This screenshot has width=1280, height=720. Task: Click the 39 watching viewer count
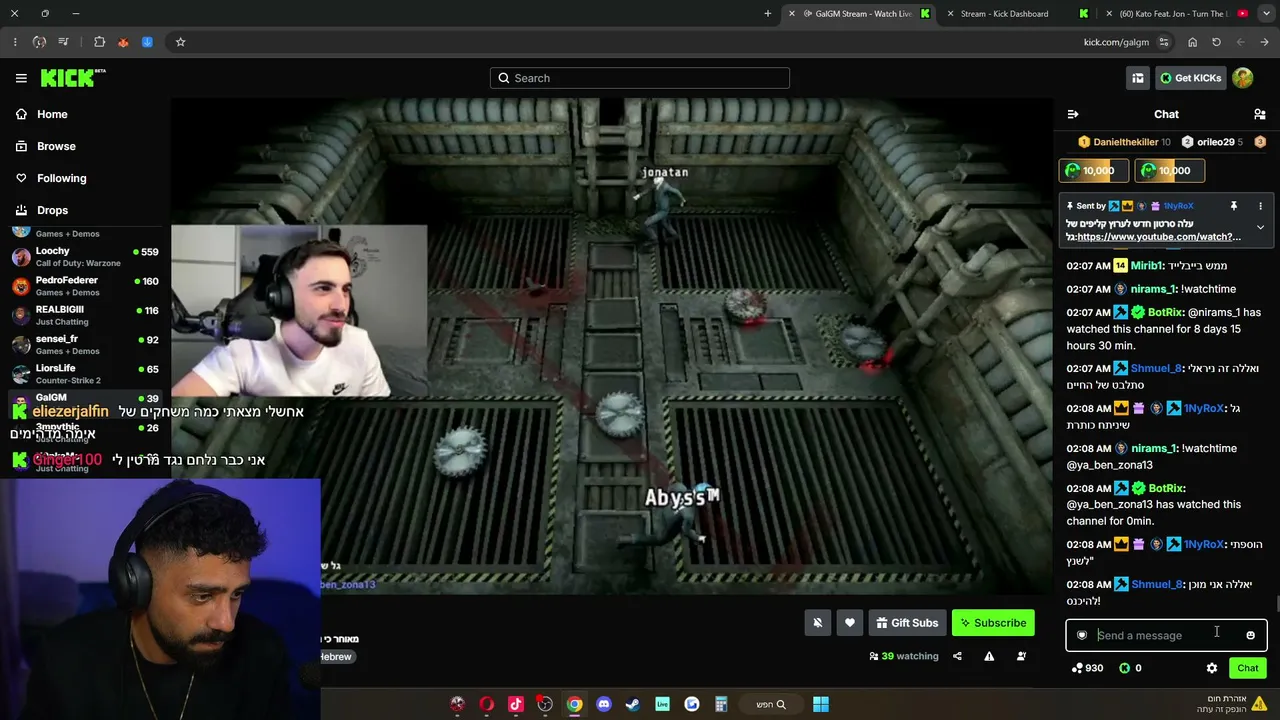point(904,656)
